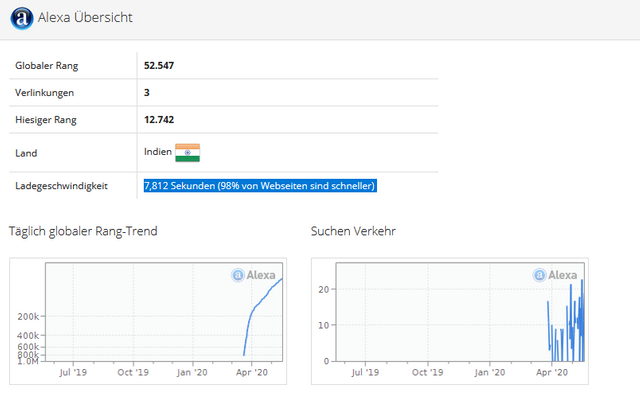Click the Alexa watermark in search traffic chart
640x393 pixels.
point(555,275)
